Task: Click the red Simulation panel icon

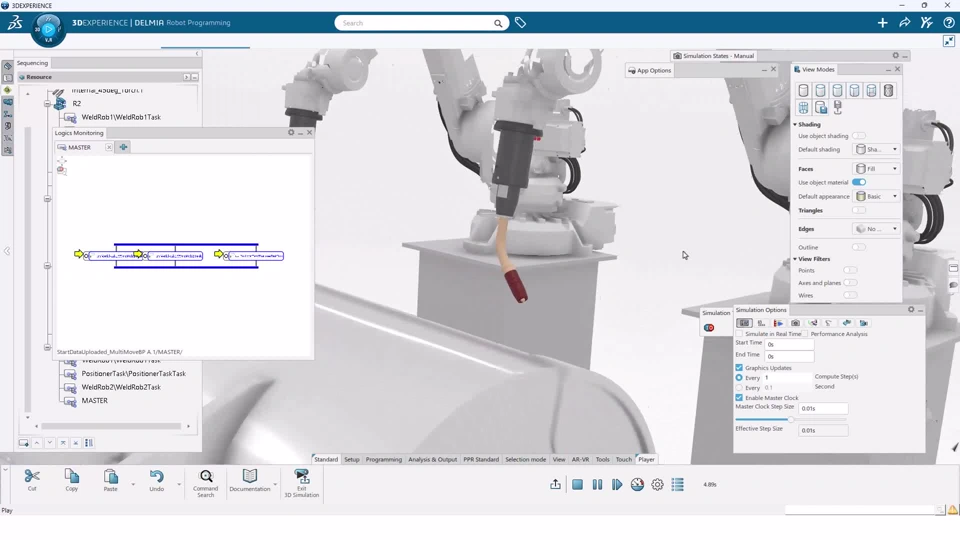Action: click(x=709, y=328)
